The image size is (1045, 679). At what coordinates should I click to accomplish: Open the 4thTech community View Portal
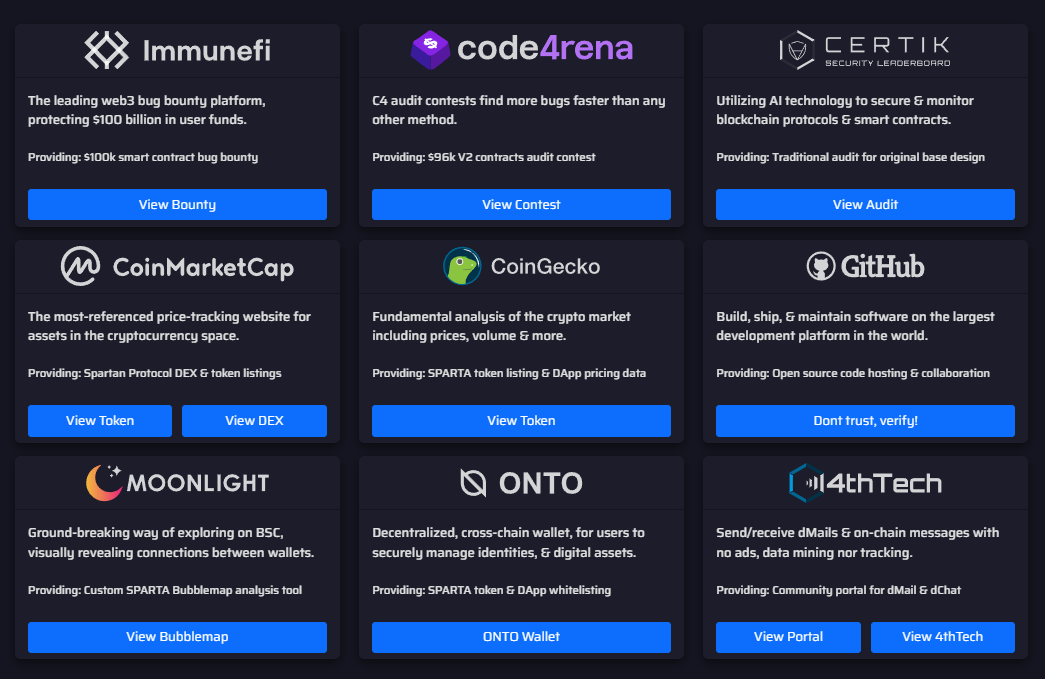[x=788, y=637]
